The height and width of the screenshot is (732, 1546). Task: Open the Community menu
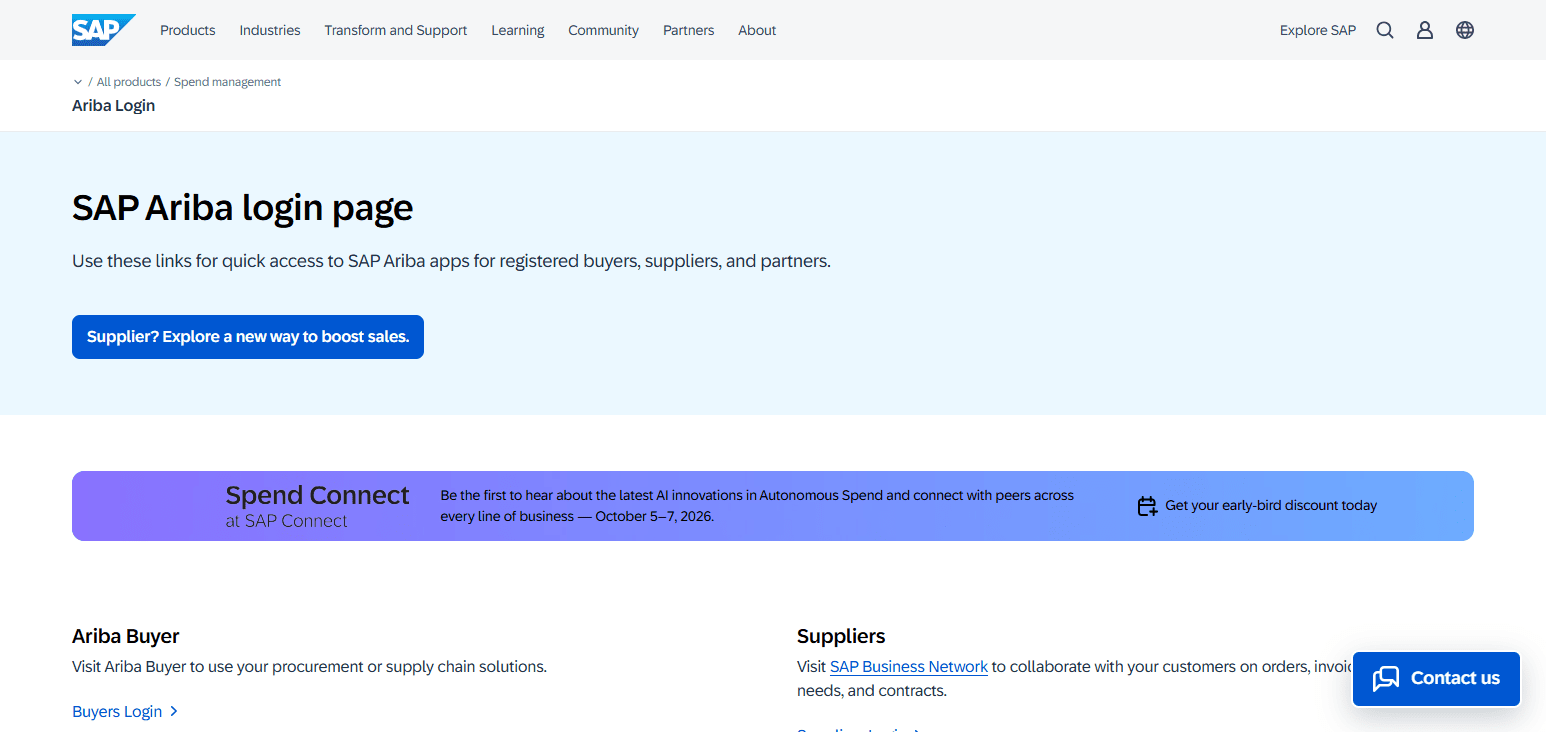point(604,30)
